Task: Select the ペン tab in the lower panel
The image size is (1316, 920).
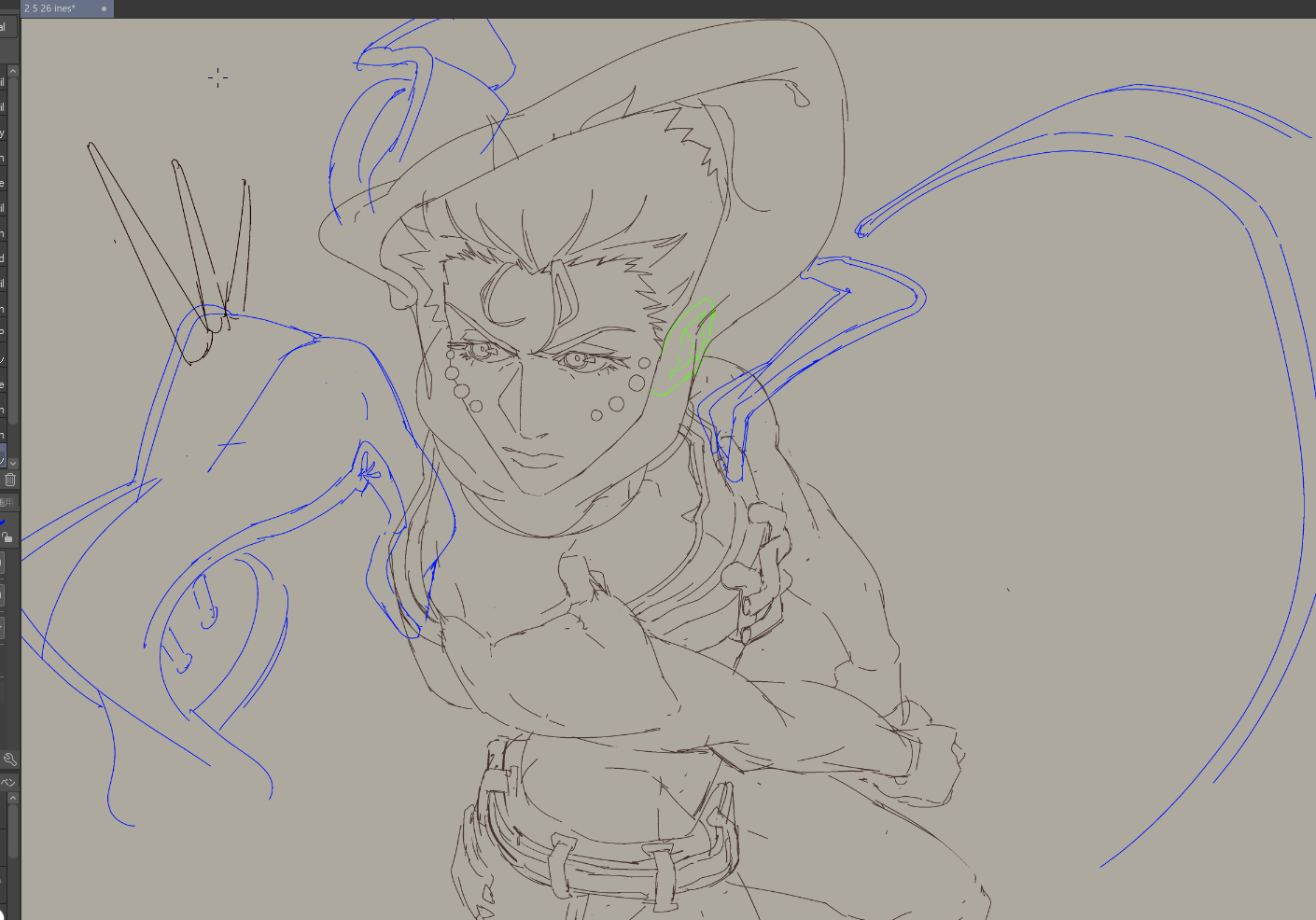Action: (7, 782)
